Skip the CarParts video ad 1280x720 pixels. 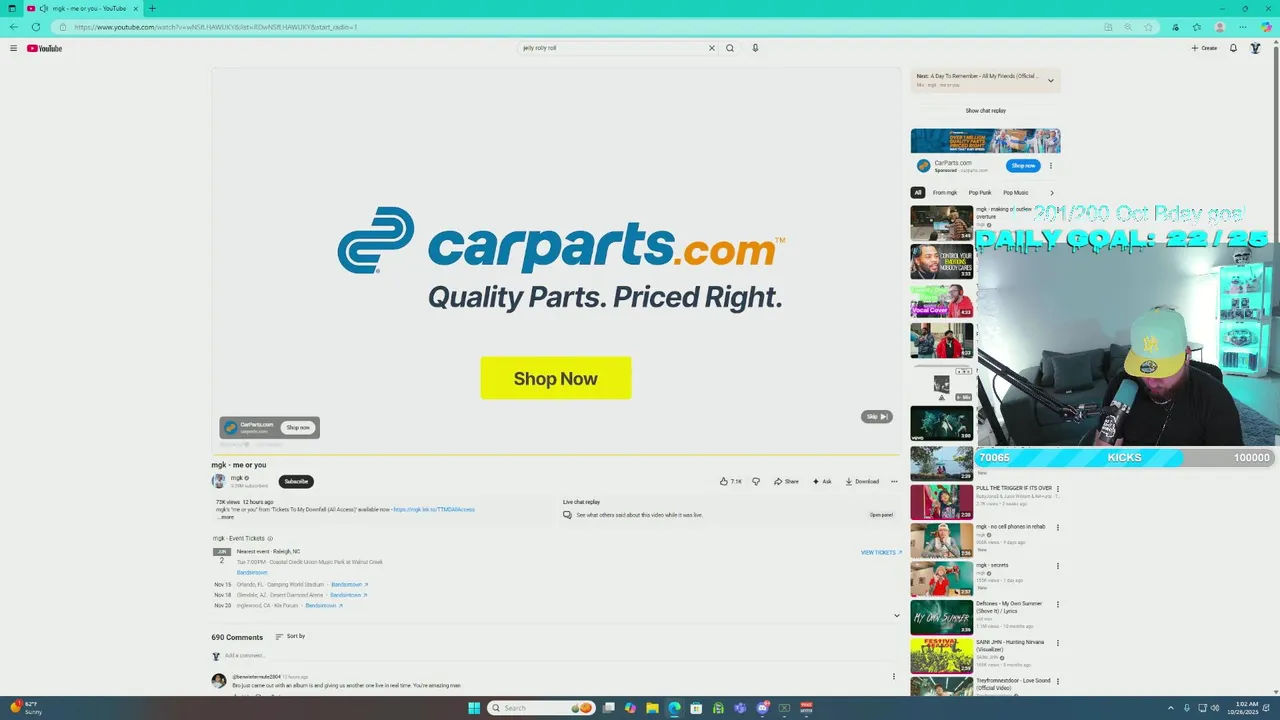pos(876,416)
